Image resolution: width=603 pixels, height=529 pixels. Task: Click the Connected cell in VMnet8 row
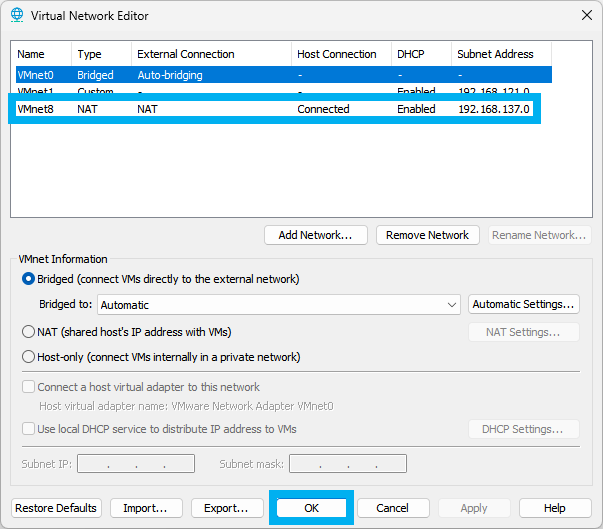[323, 109]
